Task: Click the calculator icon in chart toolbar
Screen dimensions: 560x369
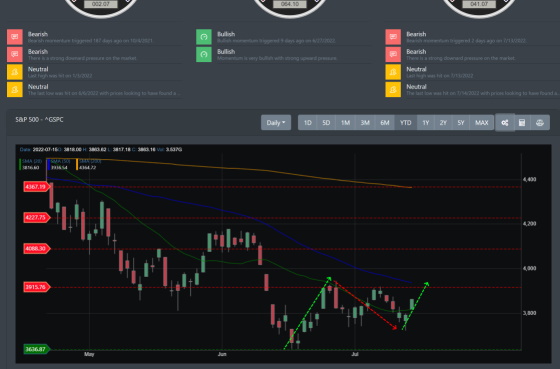Action: 522,123
